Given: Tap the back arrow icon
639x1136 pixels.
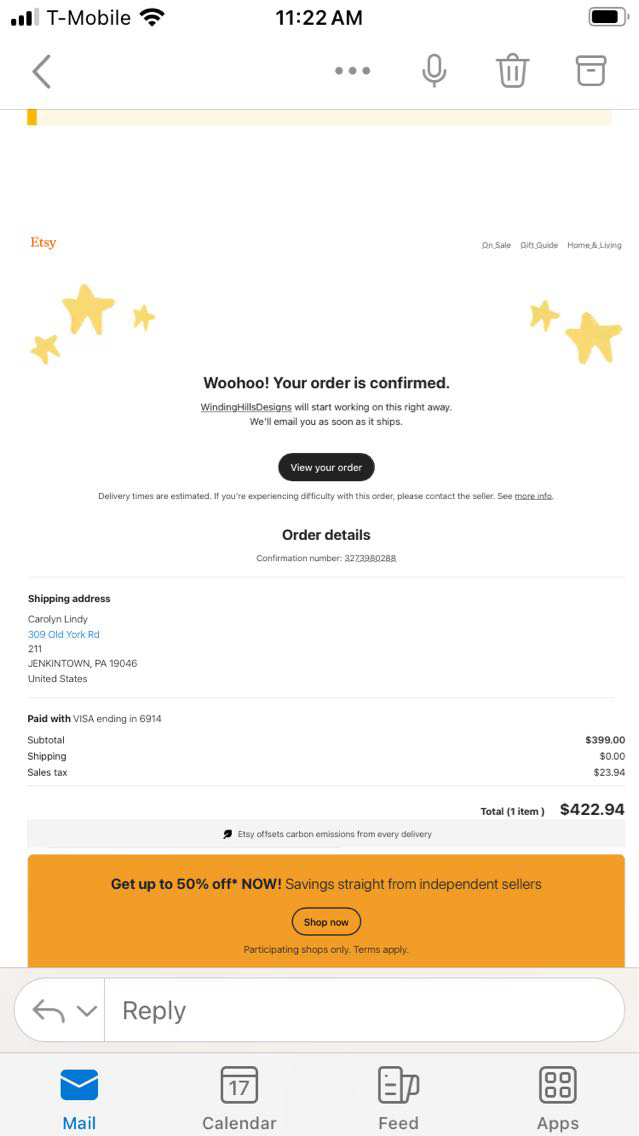Looking at the screenshot, I should (41, 71).
